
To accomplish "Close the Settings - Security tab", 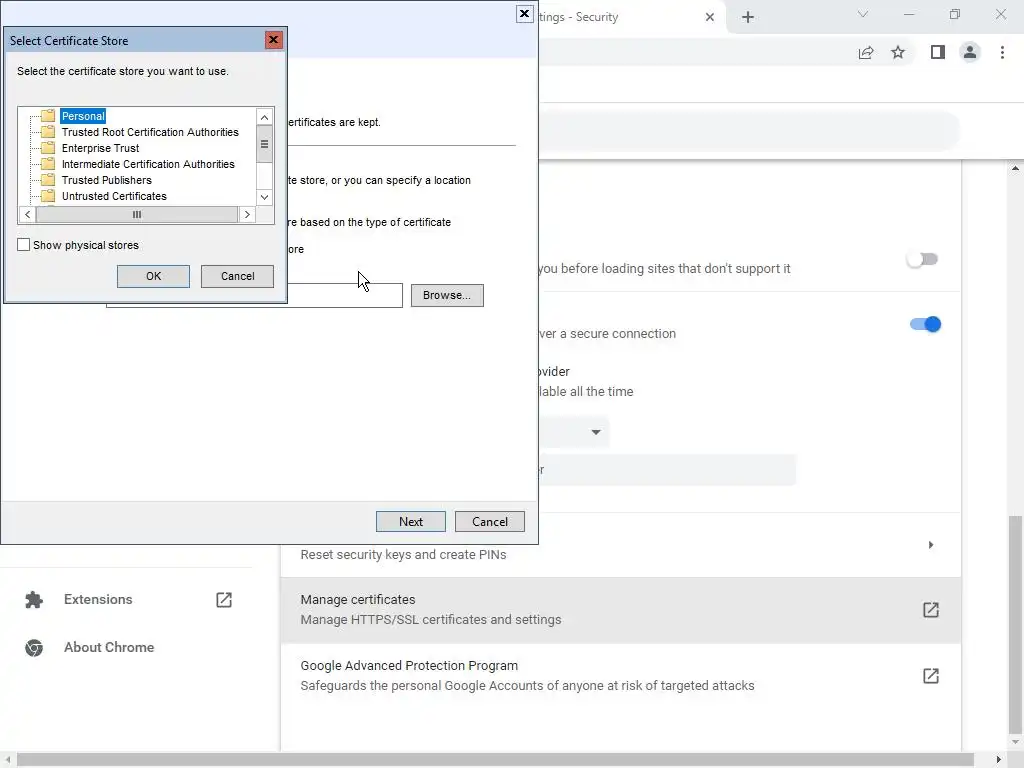I will coord(710,17).
